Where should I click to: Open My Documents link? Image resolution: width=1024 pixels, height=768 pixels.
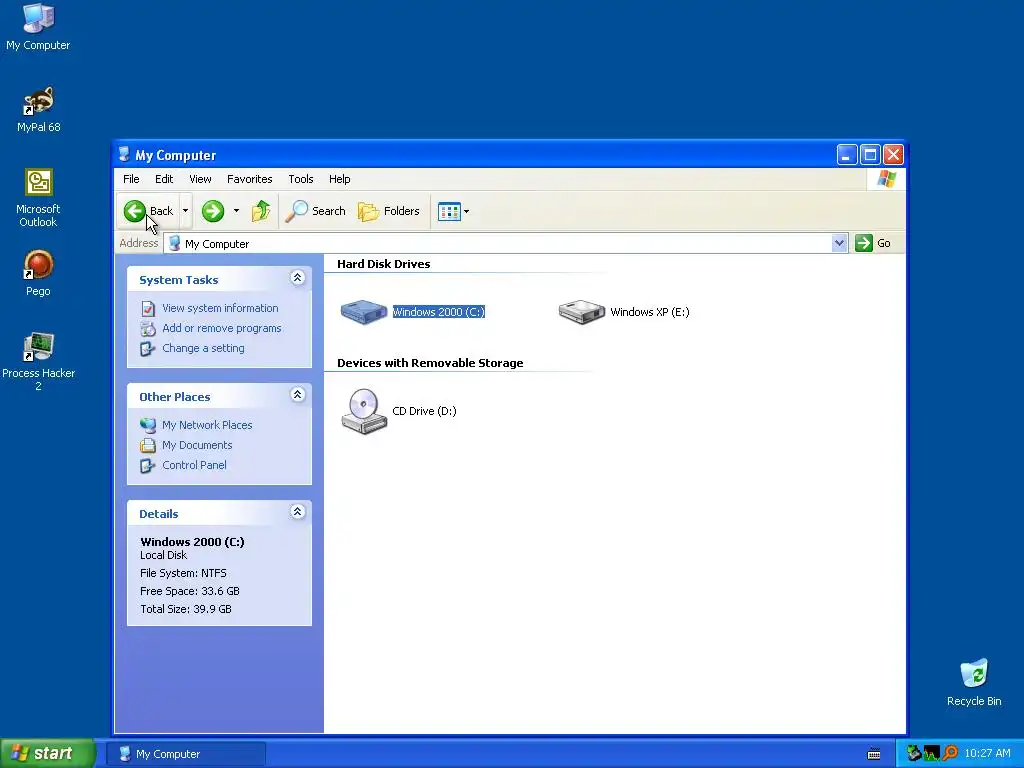[x=197, y=445]
